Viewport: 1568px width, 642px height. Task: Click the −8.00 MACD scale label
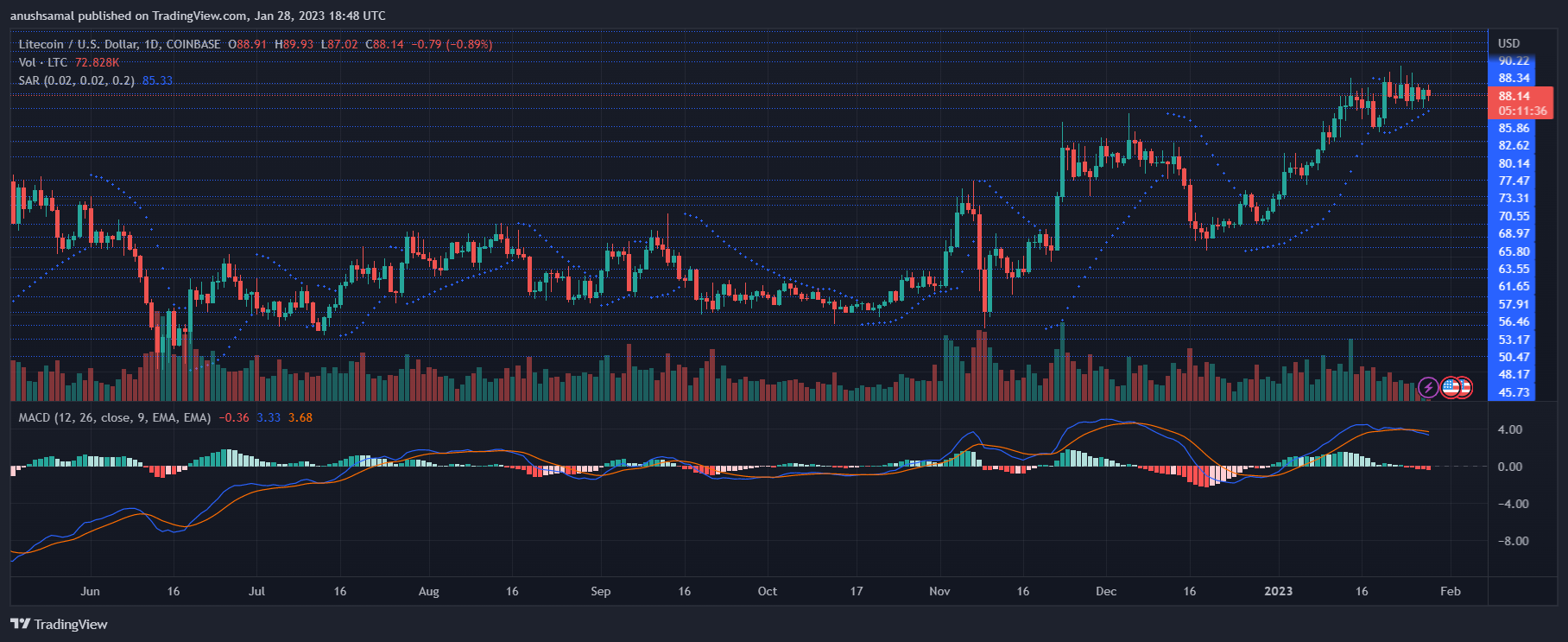(x=1510, y=541)
